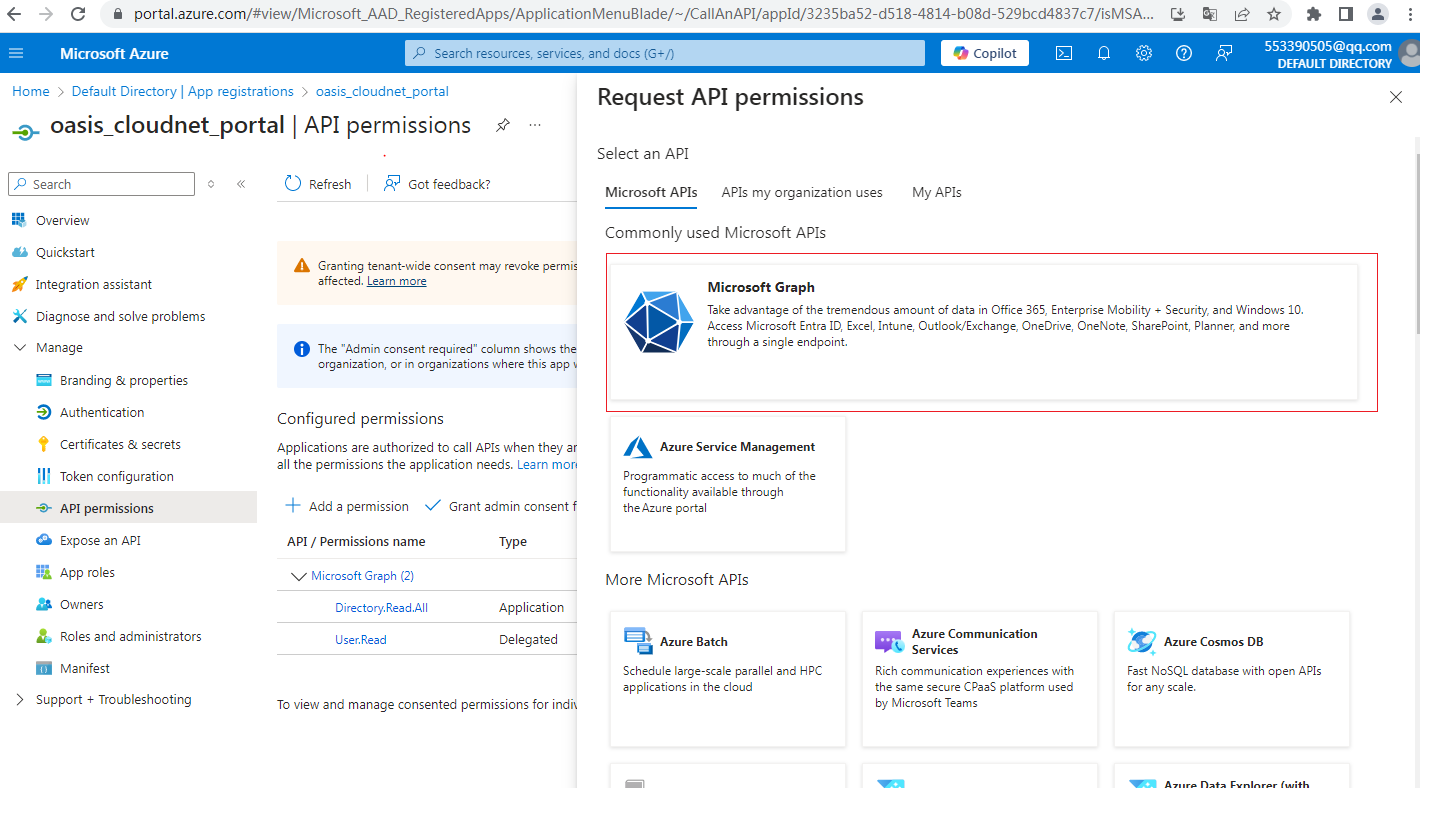Toggle the browser side panel icon
Image resolution: width=1446 pixels, height=817 pixels.
click(x=1346, y=14)
